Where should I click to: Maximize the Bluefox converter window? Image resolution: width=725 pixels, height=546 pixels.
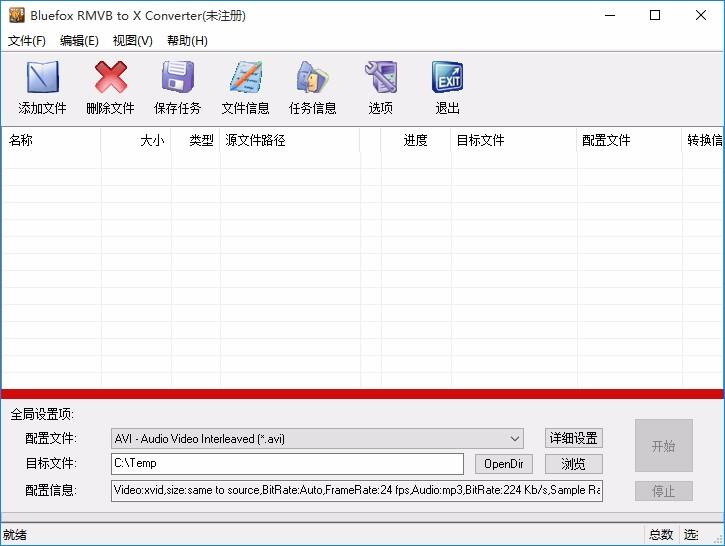(x=655, y=15)
